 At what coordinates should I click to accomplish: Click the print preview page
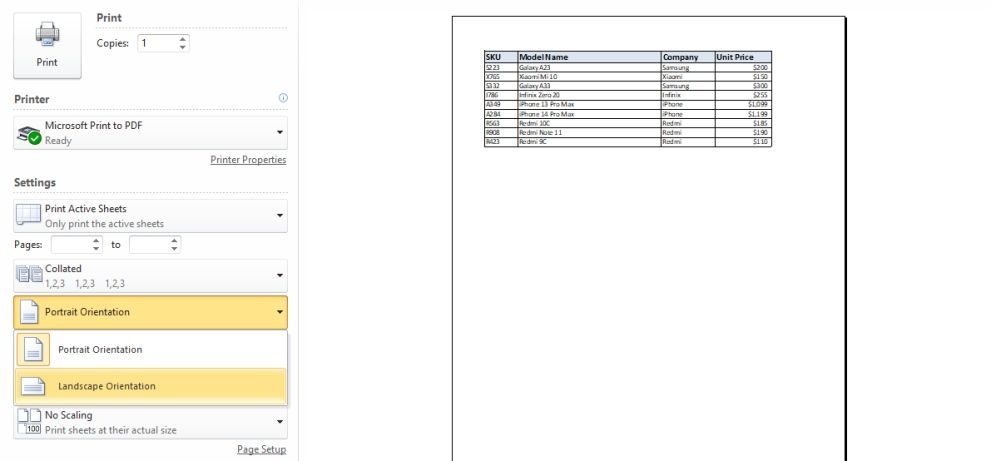(648, 239)
